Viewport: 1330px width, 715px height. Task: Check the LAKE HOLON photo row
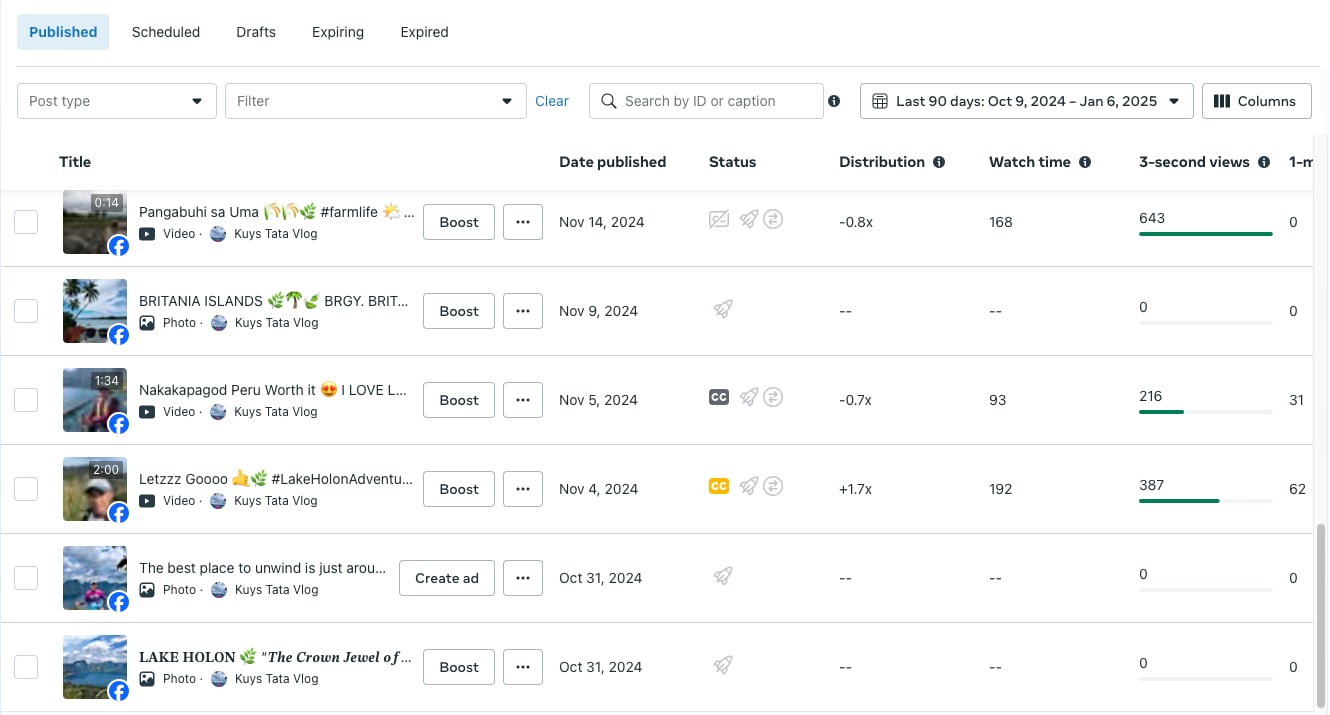26,667
